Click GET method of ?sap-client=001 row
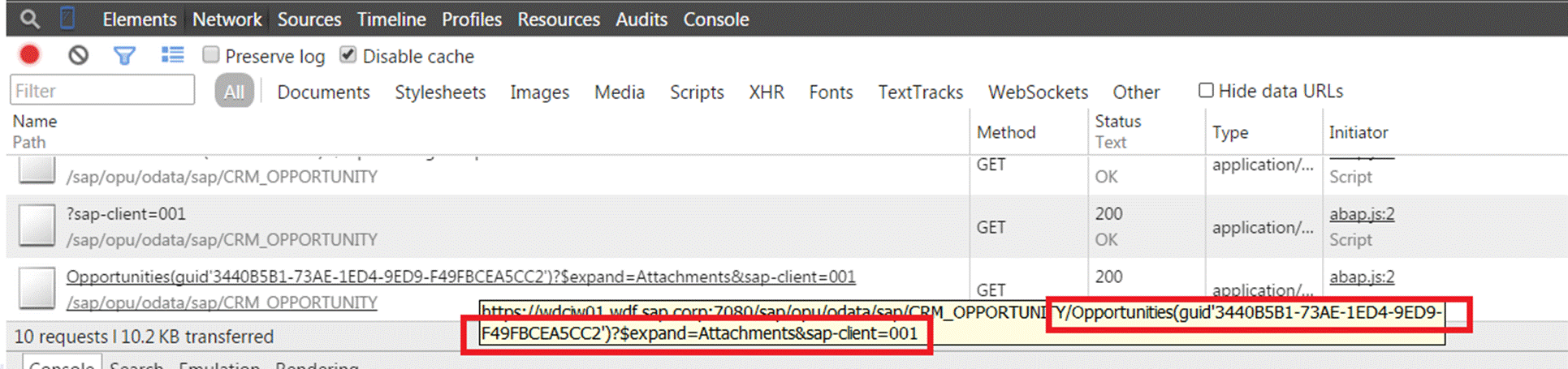 (991, 227)
